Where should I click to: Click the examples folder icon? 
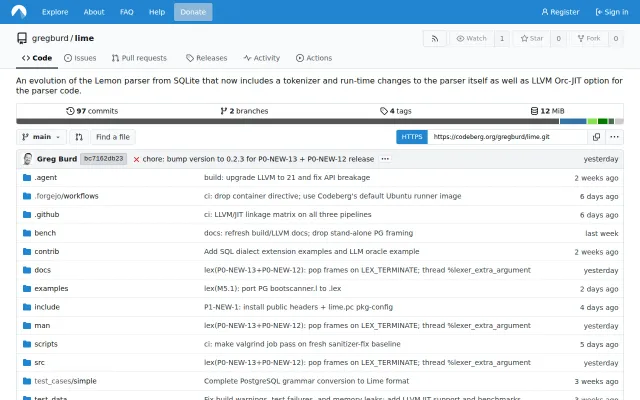[x=27, y=289]
